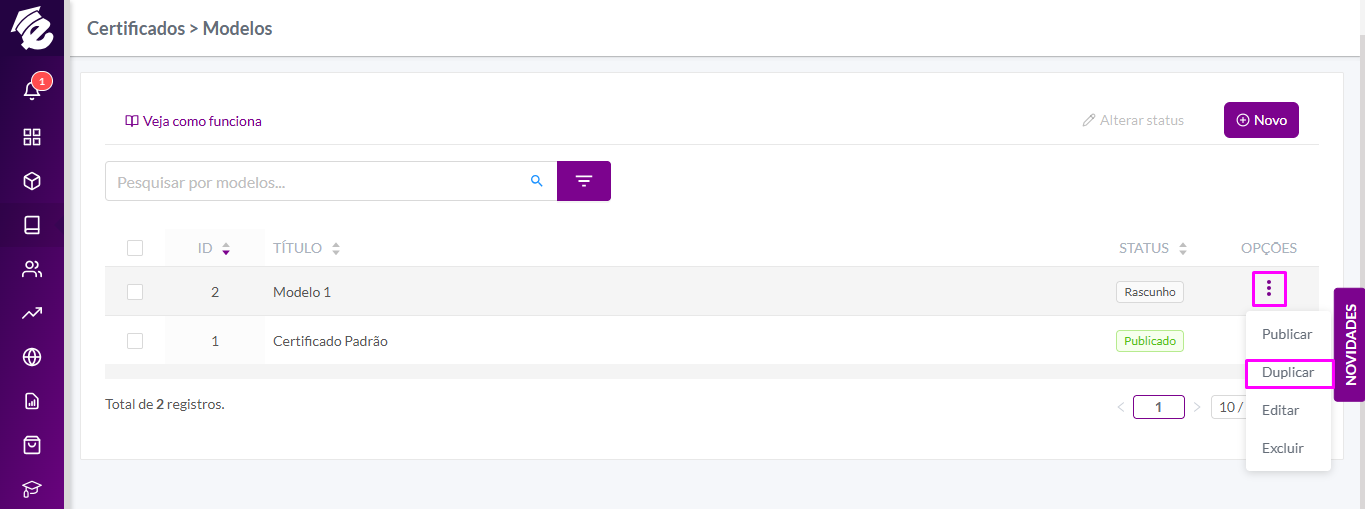Open the users icon in sidebar
1365x509 pixels.
pyautogui.click(x=32, y=269)
